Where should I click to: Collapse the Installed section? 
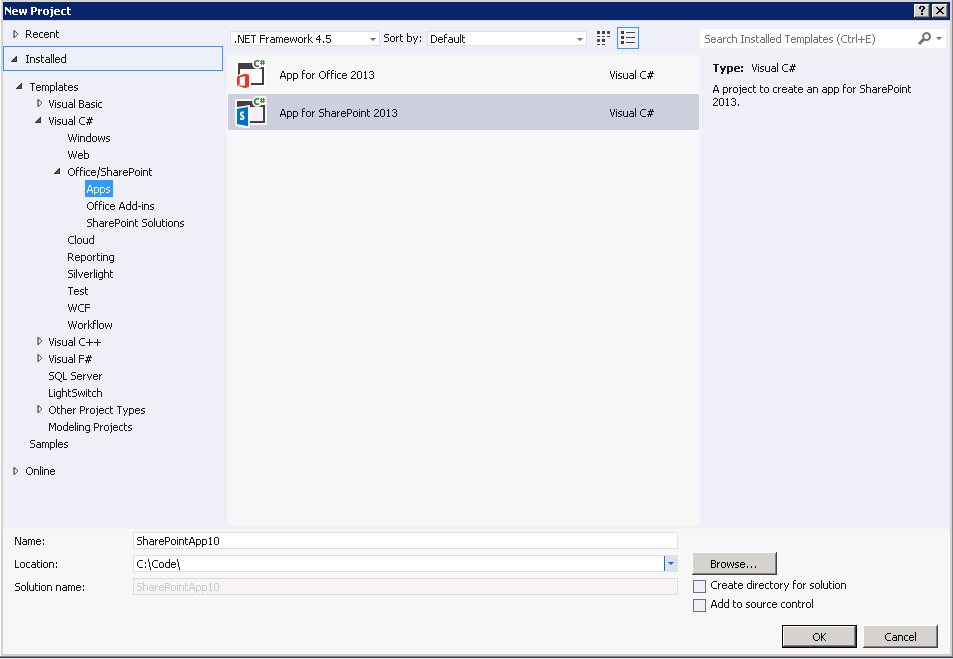15,59
